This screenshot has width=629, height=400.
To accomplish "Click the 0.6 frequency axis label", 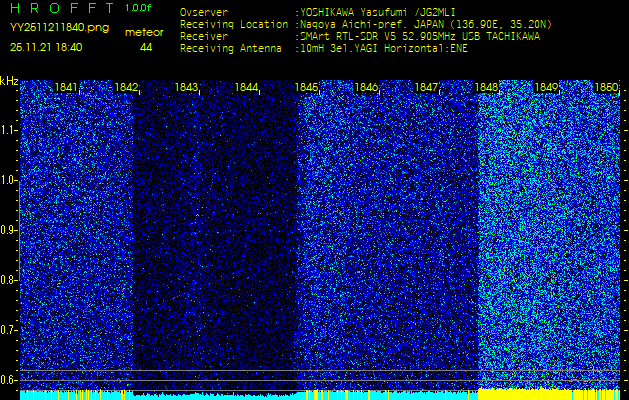I will pos(8,380).
